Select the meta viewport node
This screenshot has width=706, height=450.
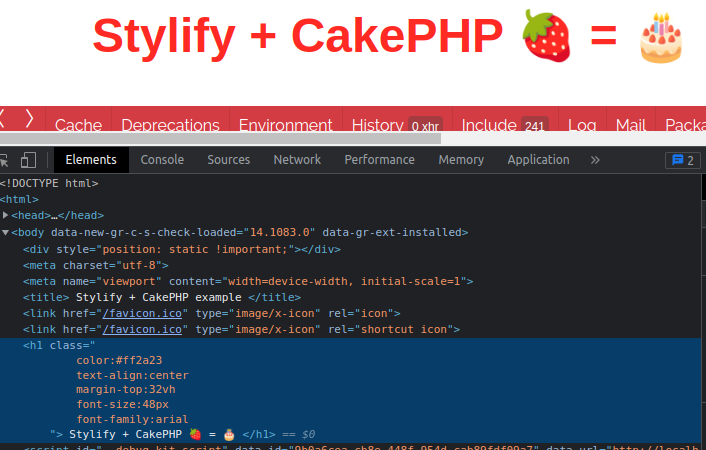pos(248,282)
